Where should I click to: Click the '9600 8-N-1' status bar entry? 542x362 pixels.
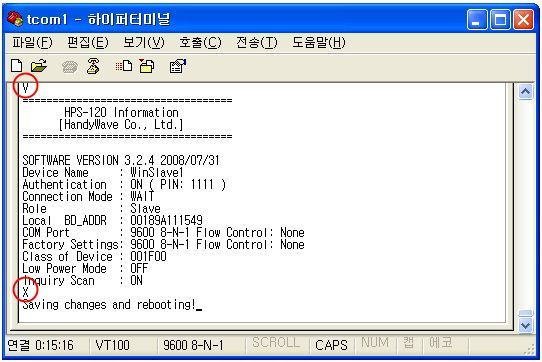coord(193,345)
